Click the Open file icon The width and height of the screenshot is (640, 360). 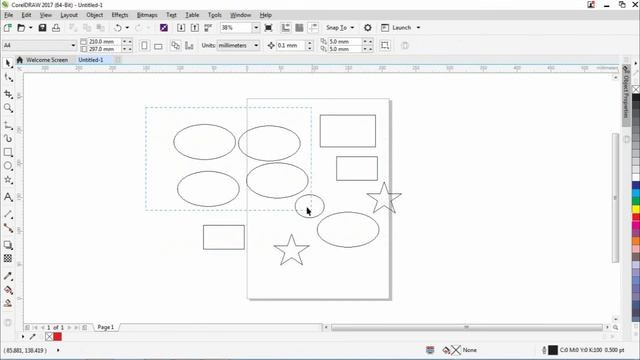(x=21, y=28)
